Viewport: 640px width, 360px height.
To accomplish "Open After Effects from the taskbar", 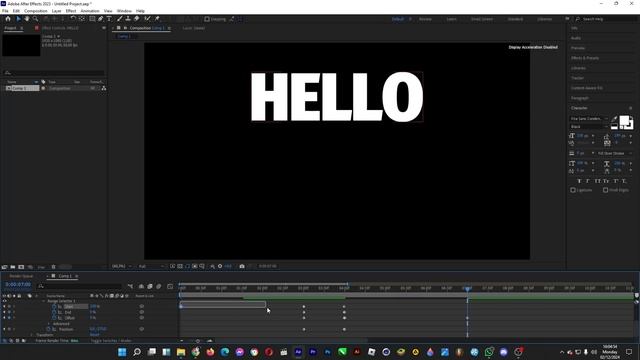I will [x=298, y=352].
